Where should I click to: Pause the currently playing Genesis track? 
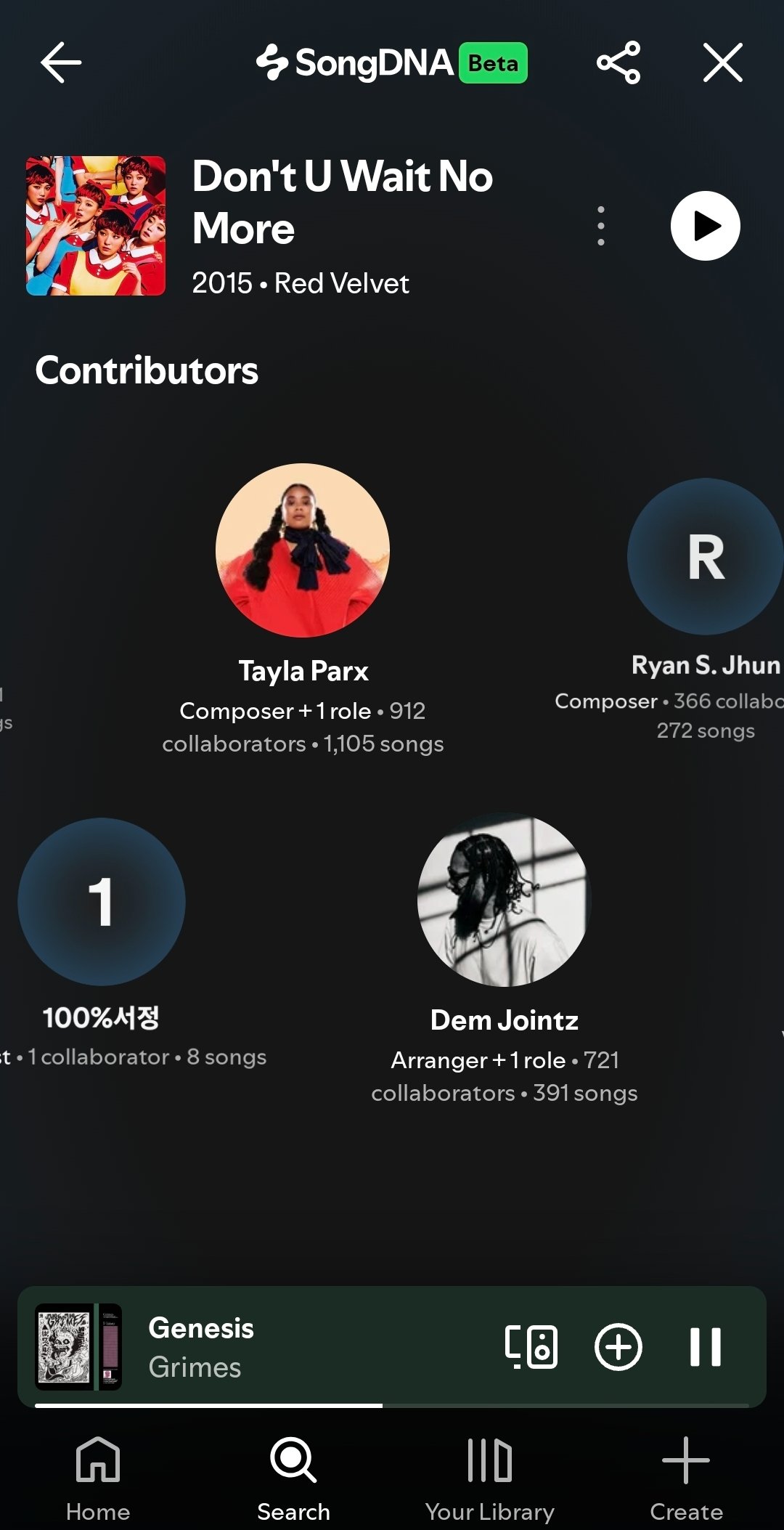[x=706, y=1347]
